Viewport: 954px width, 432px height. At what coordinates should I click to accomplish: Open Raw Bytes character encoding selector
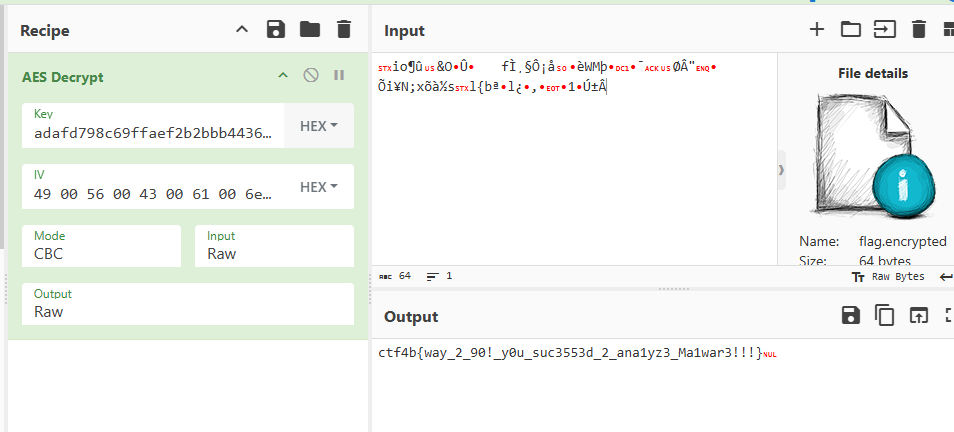pos(889,277)
